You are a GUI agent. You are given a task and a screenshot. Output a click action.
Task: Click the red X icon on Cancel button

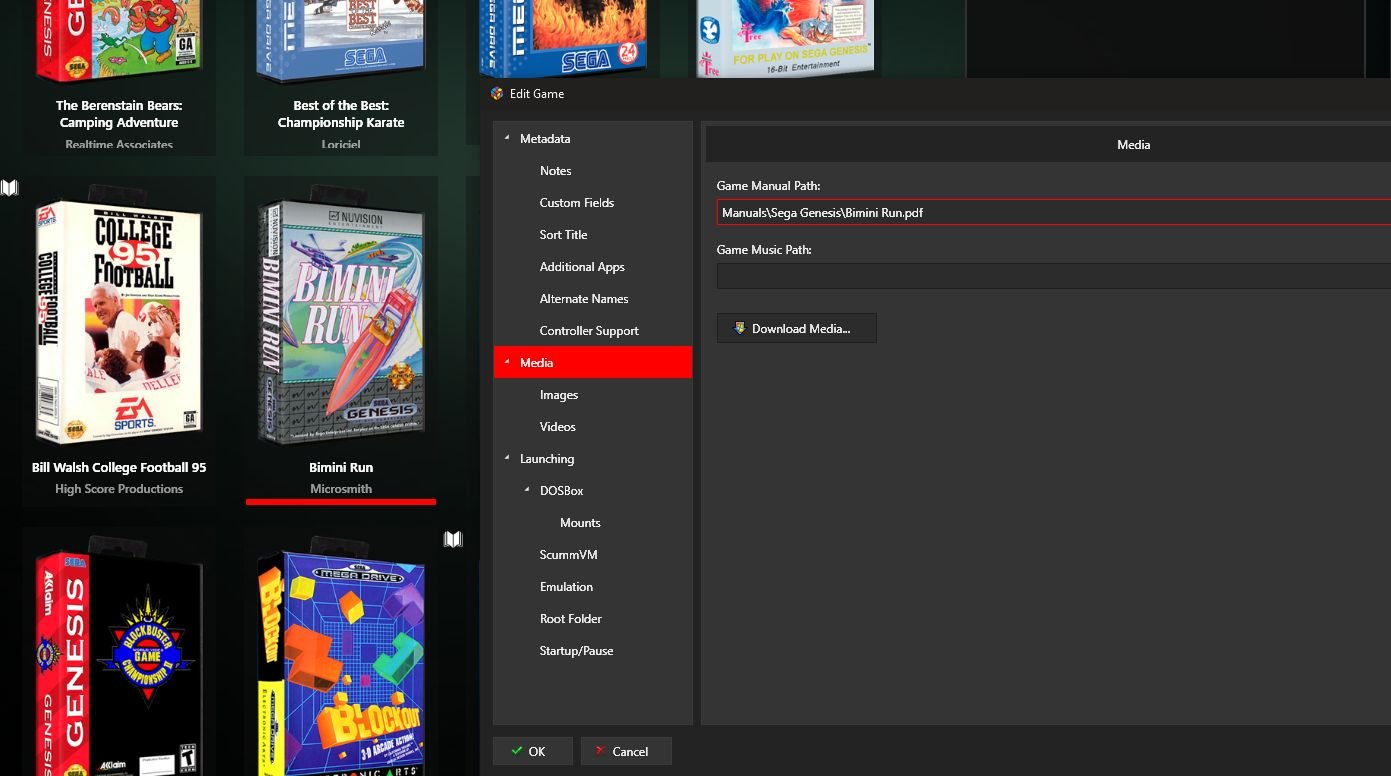[600, 751]
